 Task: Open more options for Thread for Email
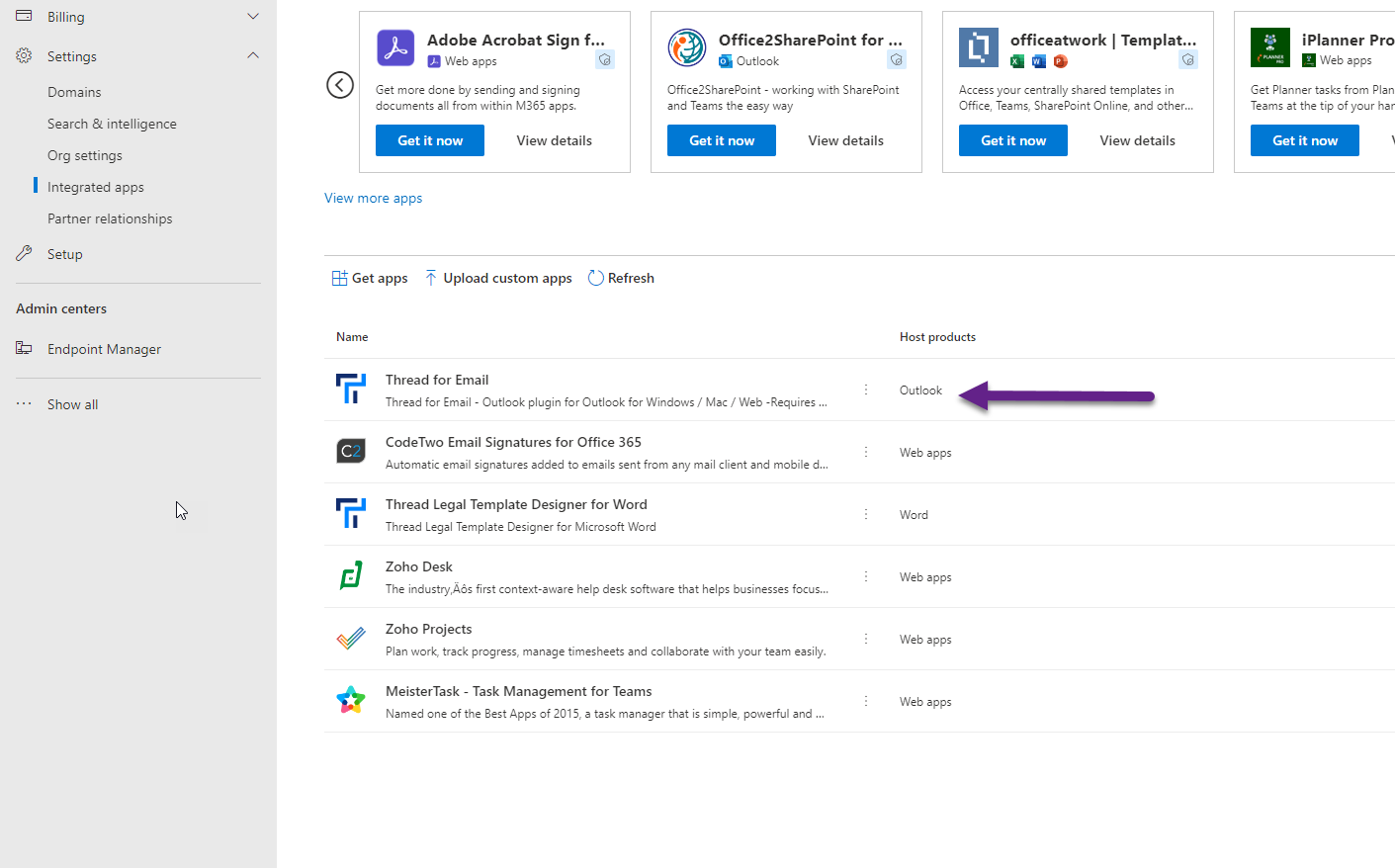[x=866, y=390]
